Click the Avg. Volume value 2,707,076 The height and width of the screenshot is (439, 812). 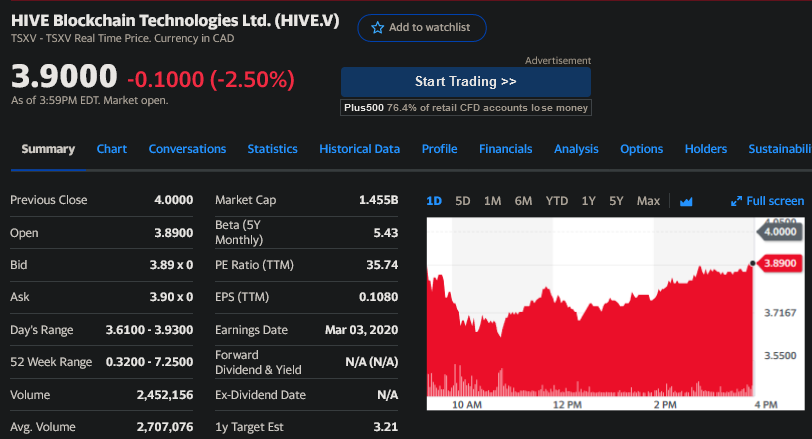165,427
